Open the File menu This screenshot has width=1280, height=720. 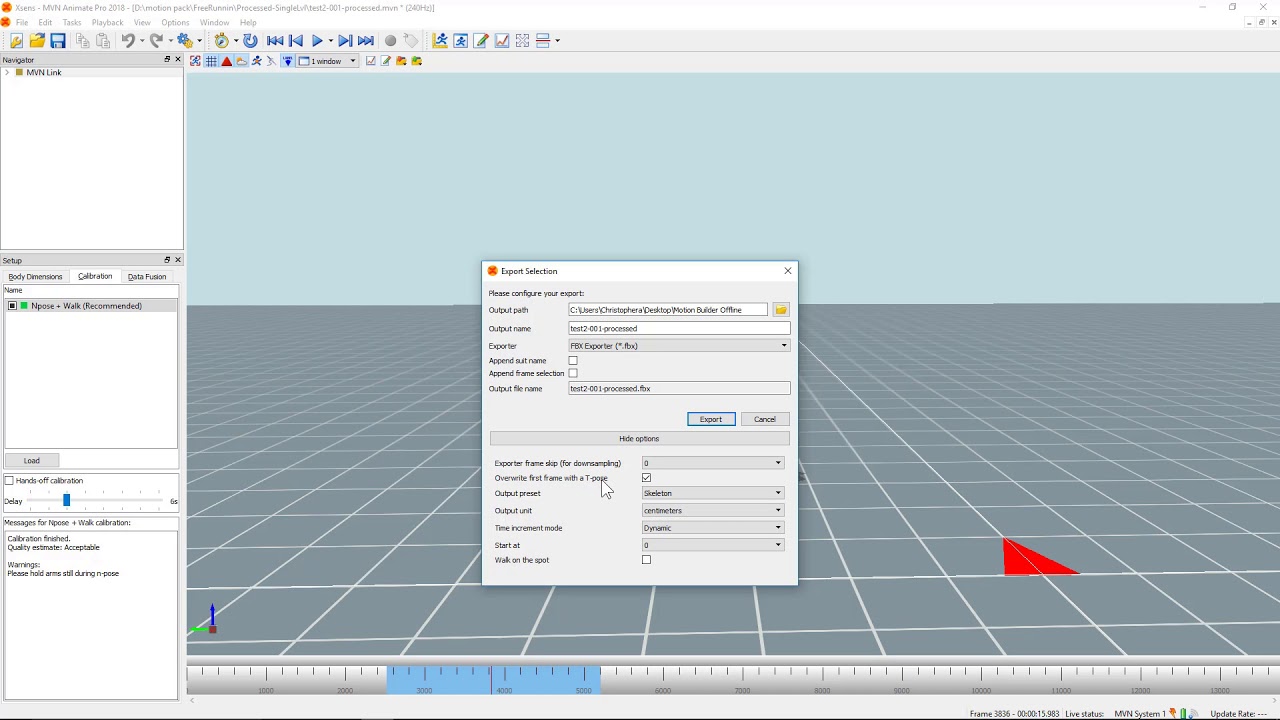point(22,22)
